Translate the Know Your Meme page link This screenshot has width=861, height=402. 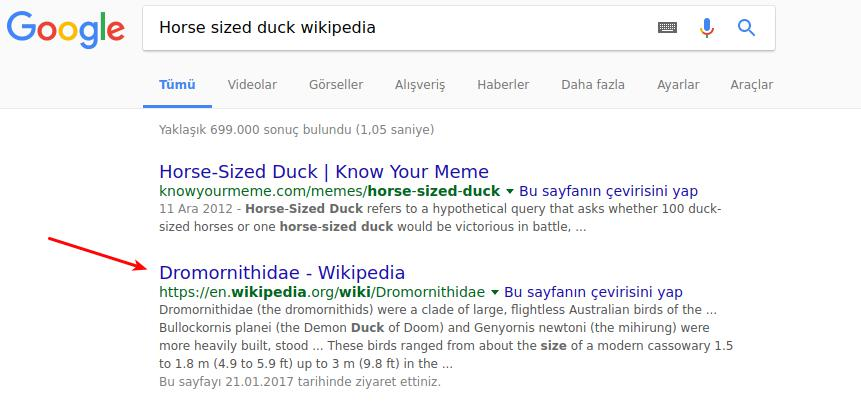608,191
